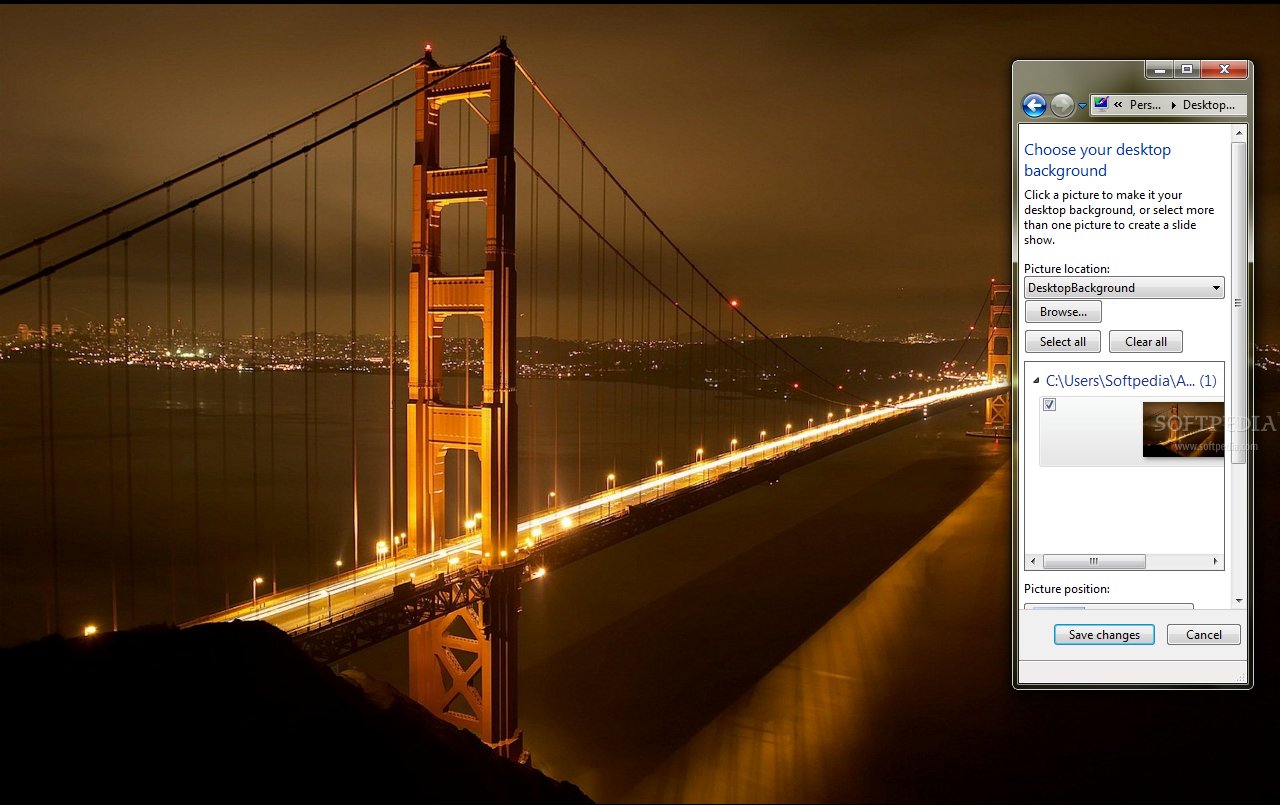Uncheck the bridge picture checkbox
Viewport: 1280px width, 805px height.
1049,404
